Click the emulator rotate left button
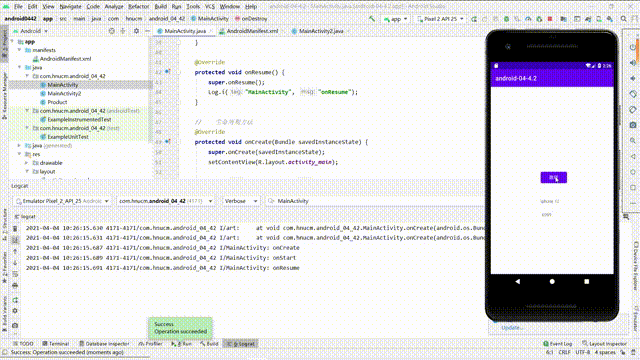Image resolution: width=640 pixels, height=360 pixels. point(633,94)
